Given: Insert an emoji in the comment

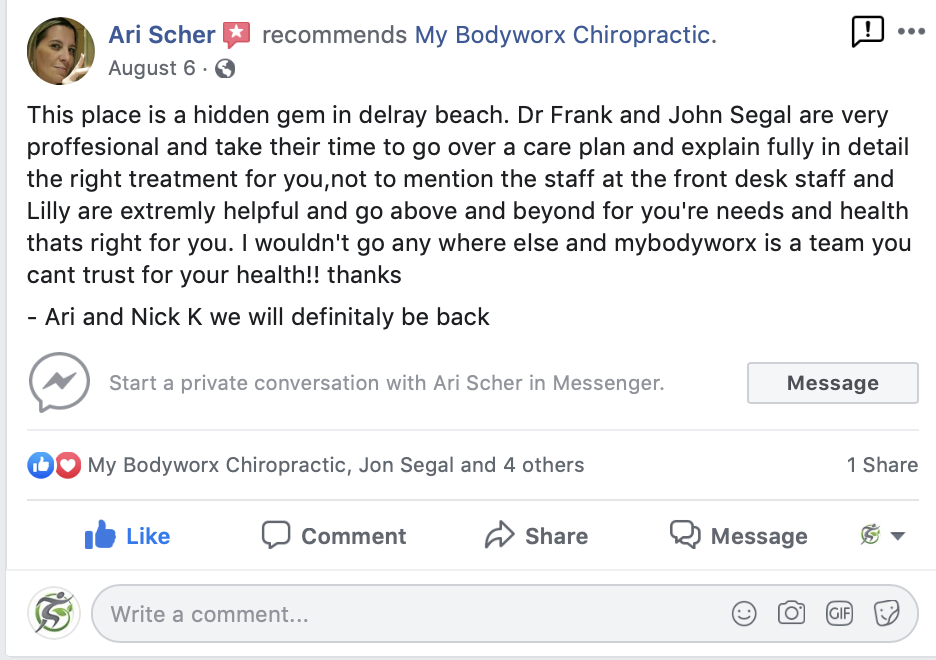Looking at the screenshot, I should coord(744,613).
